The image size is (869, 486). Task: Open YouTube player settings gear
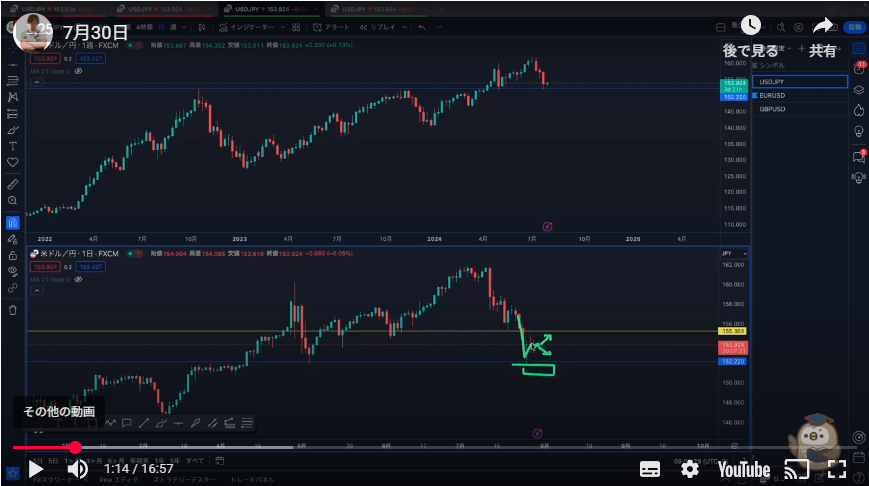(689, 468)
